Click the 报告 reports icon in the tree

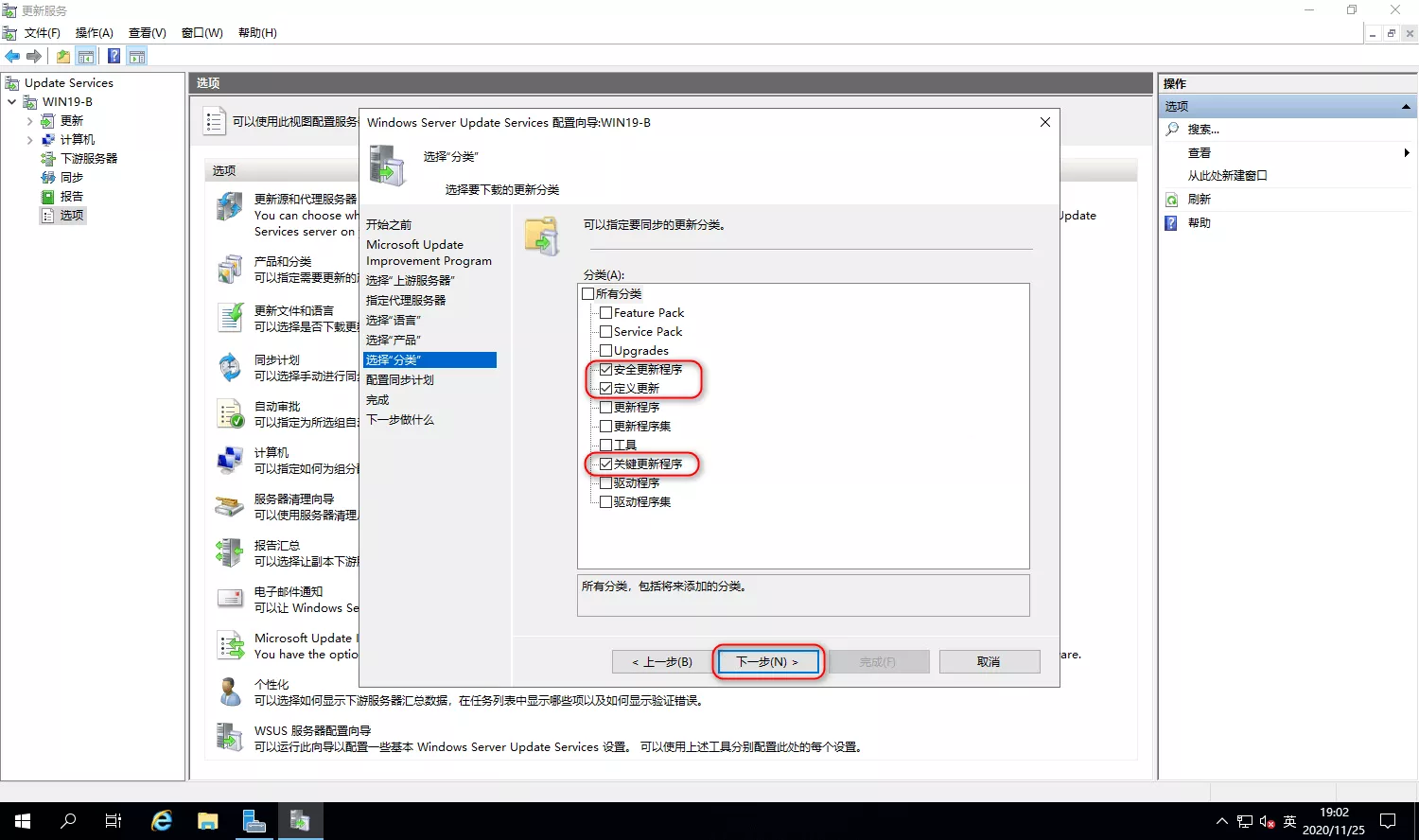point(48,197)
